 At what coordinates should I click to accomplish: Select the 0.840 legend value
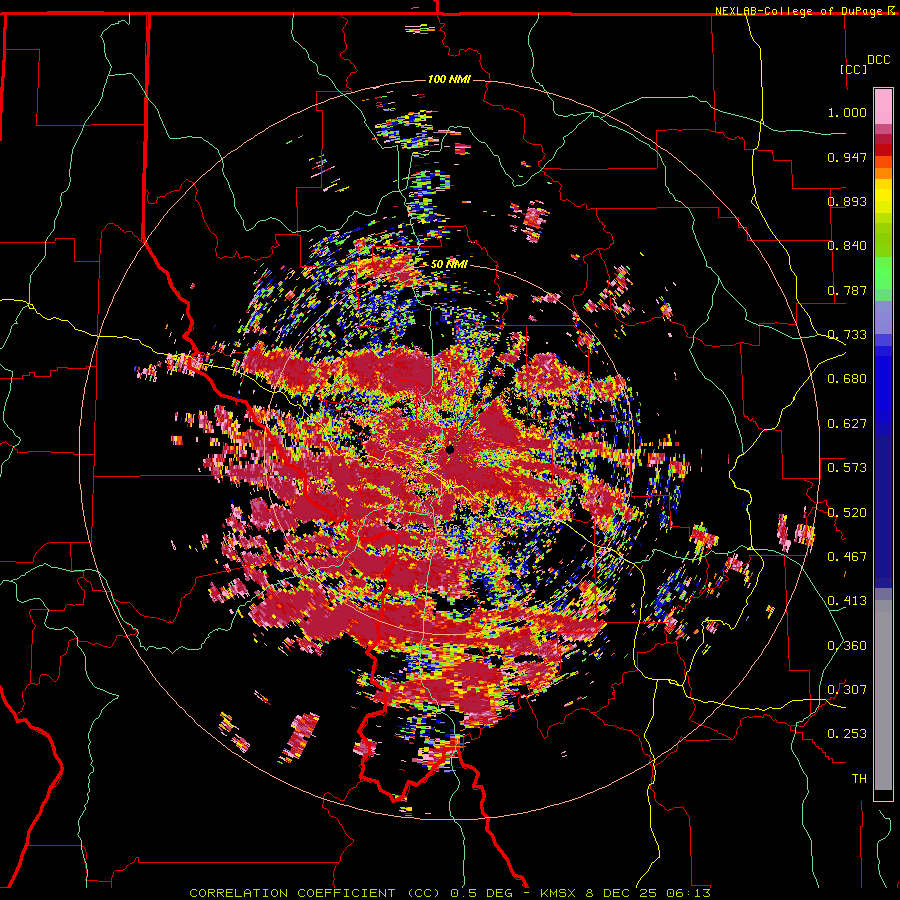tap(847, 246)
